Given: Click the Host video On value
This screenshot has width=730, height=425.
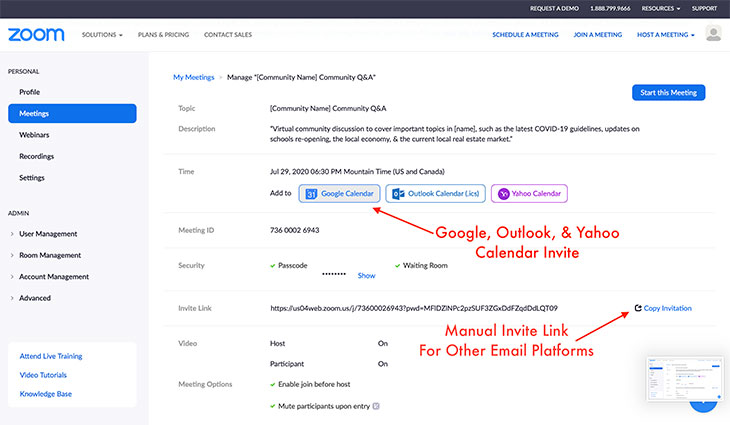Looking at the screenshot, I should (383, 344).
